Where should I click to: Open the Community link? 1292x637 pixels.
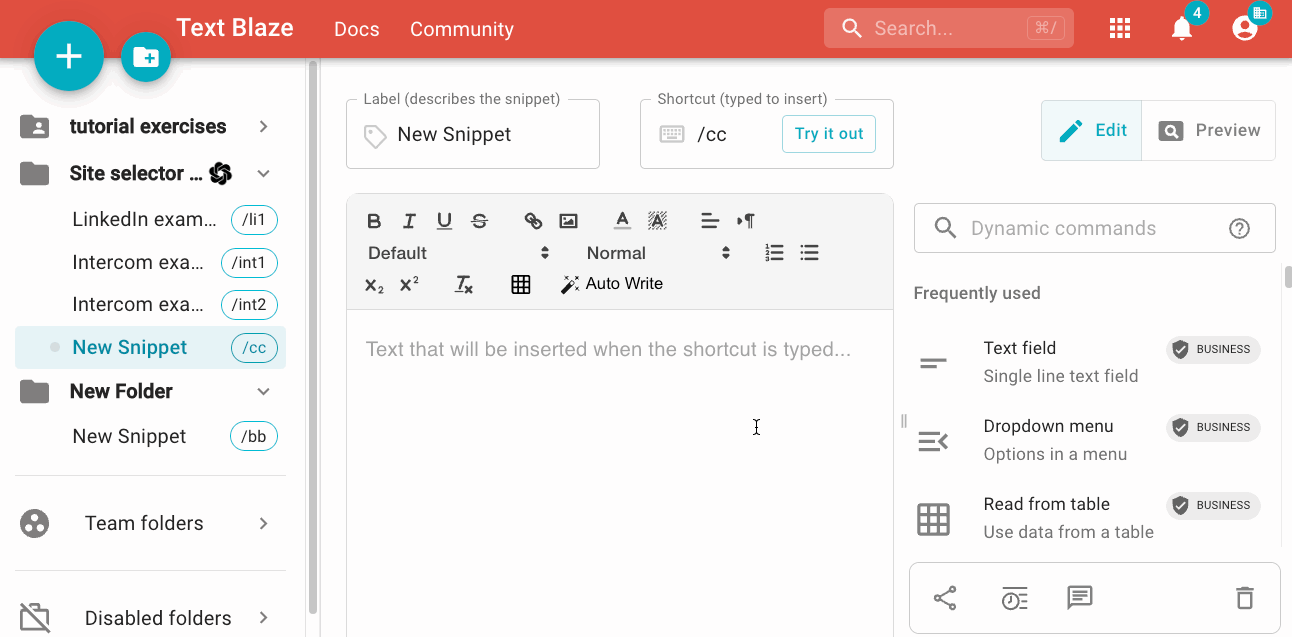(462, 29)
